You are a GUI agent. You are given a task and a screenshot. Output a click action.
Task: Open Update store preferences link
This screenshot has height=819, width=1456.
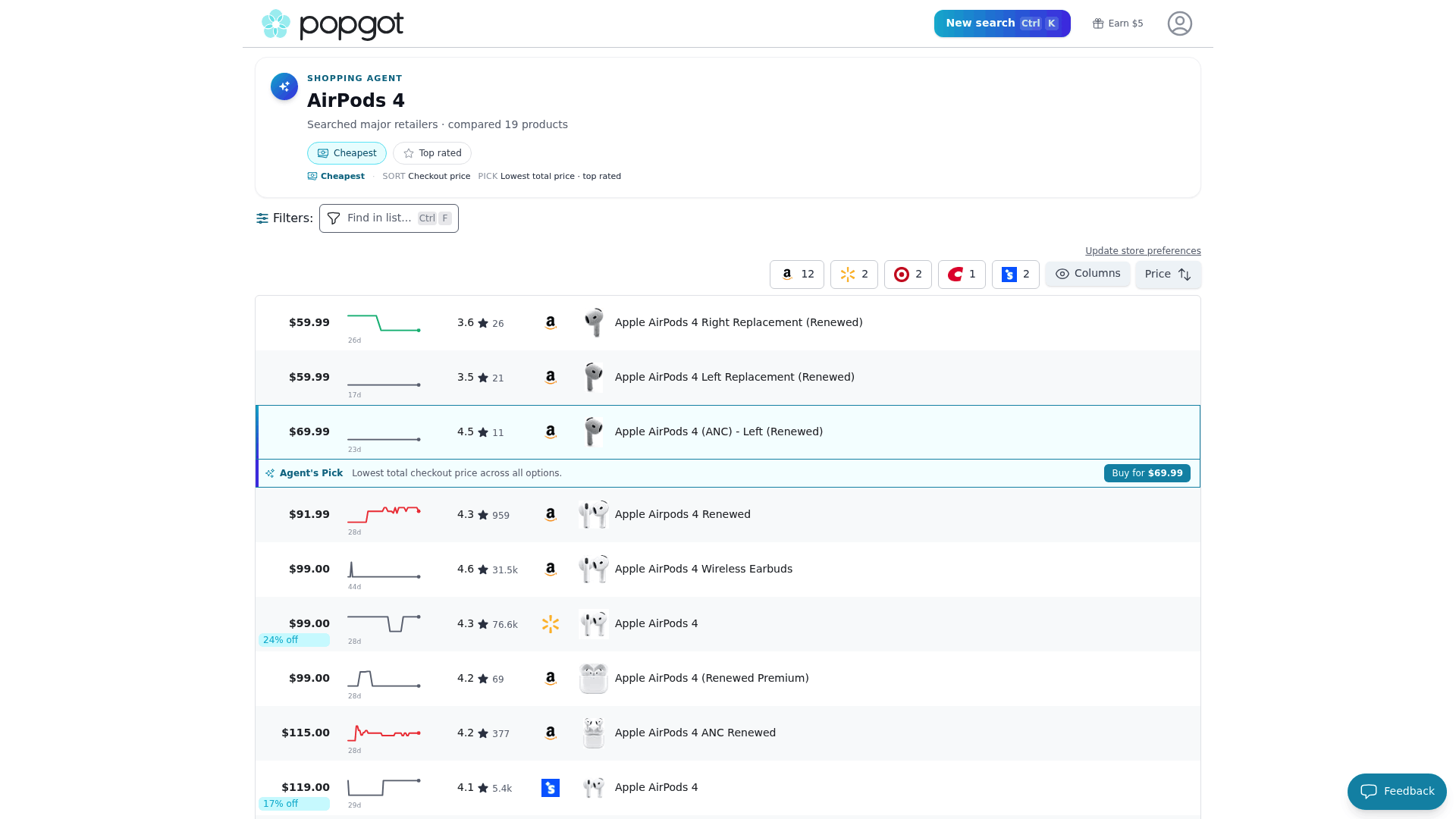point(1143,251)
